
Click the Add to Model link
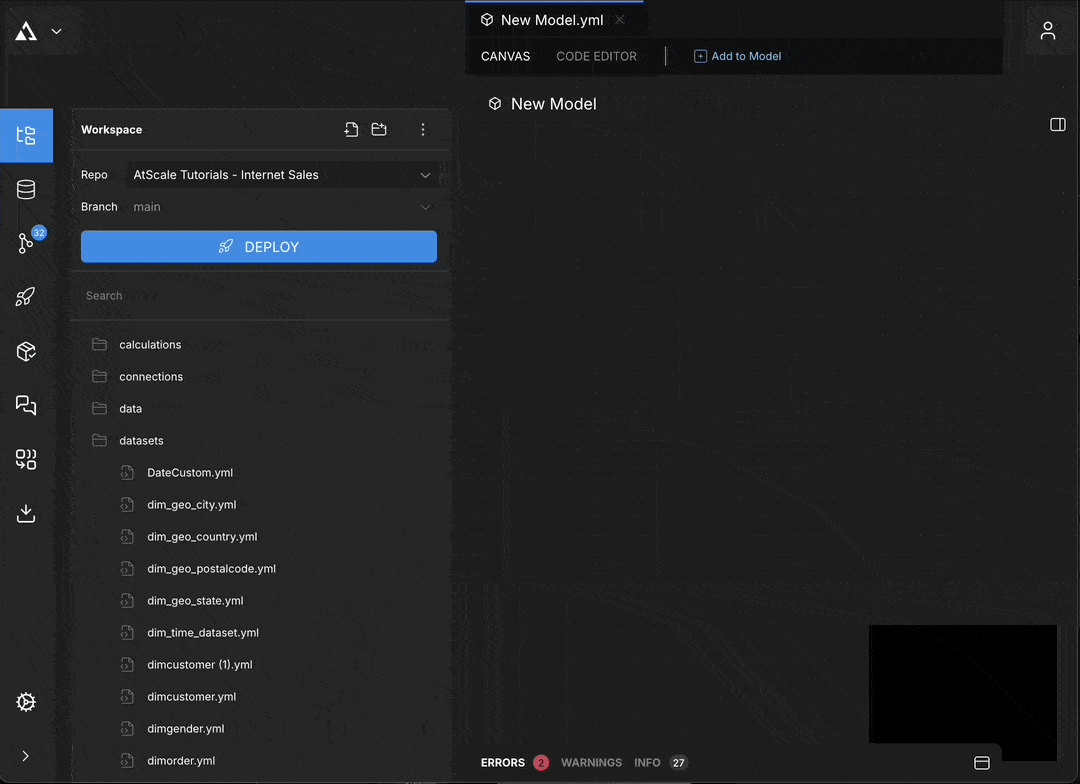click(x=738, y=56)
